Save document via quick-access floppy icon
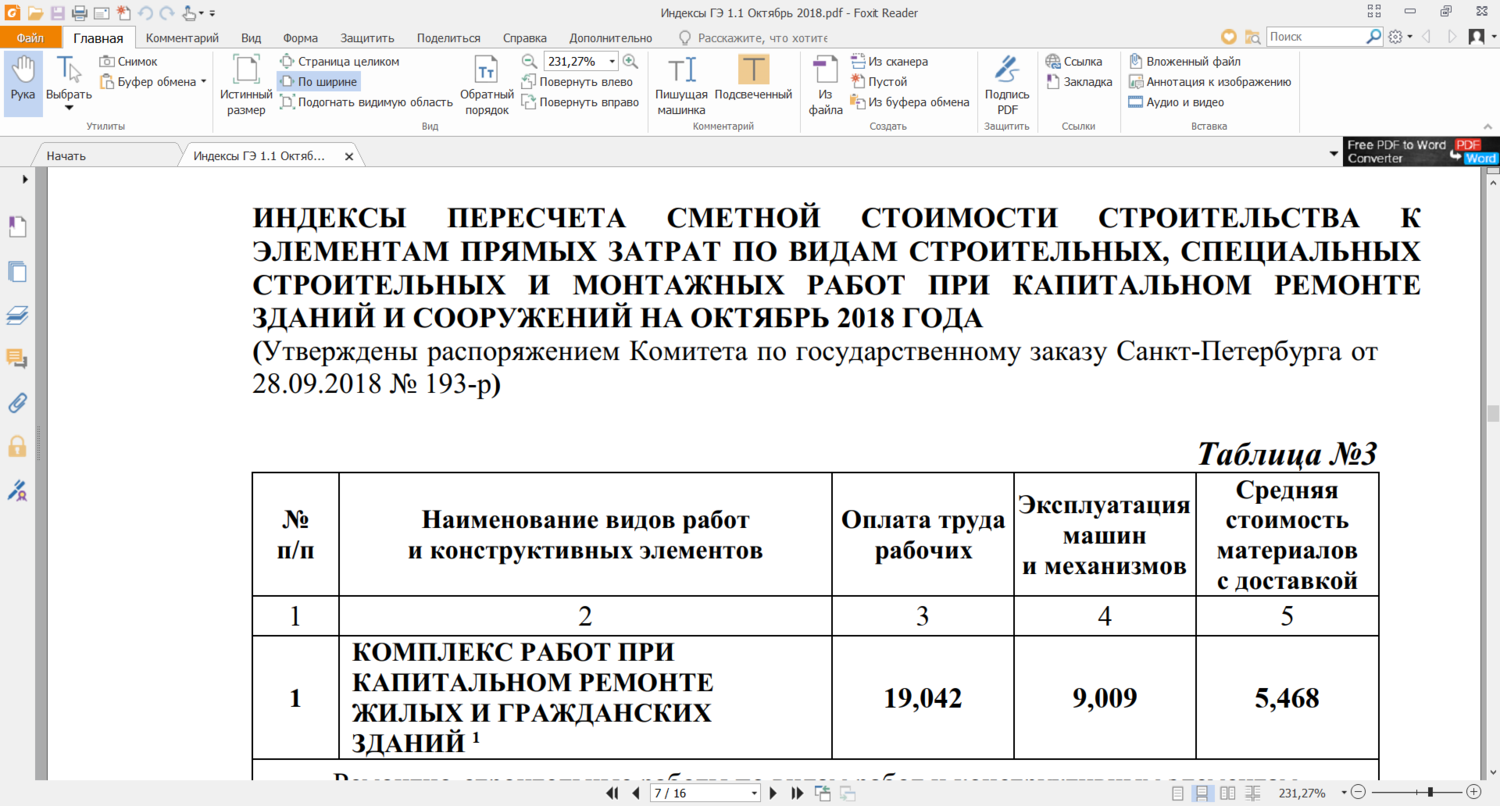 (57, 13)
